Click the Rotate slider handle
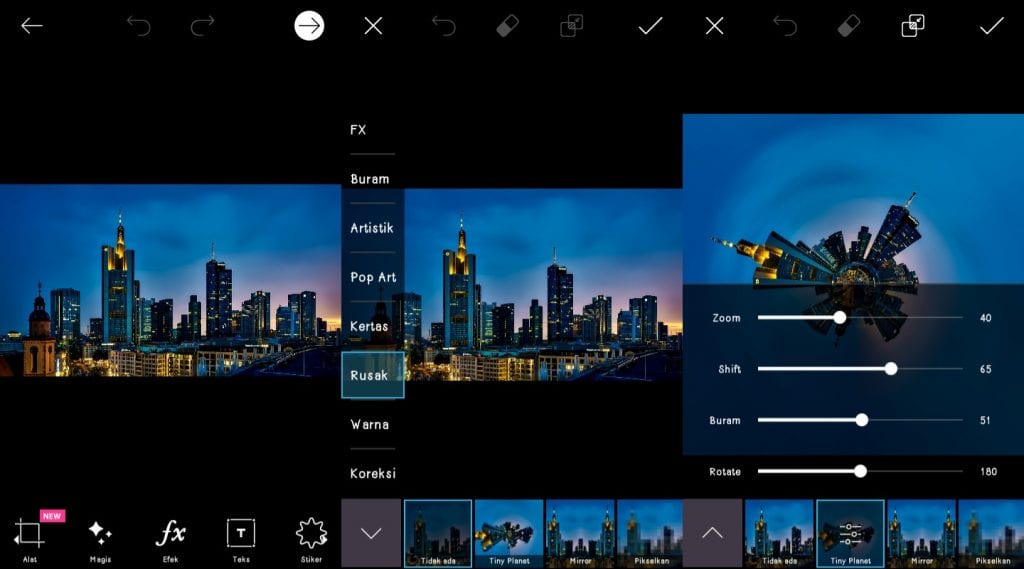The image size is (1024, 569). click(860, 471)
